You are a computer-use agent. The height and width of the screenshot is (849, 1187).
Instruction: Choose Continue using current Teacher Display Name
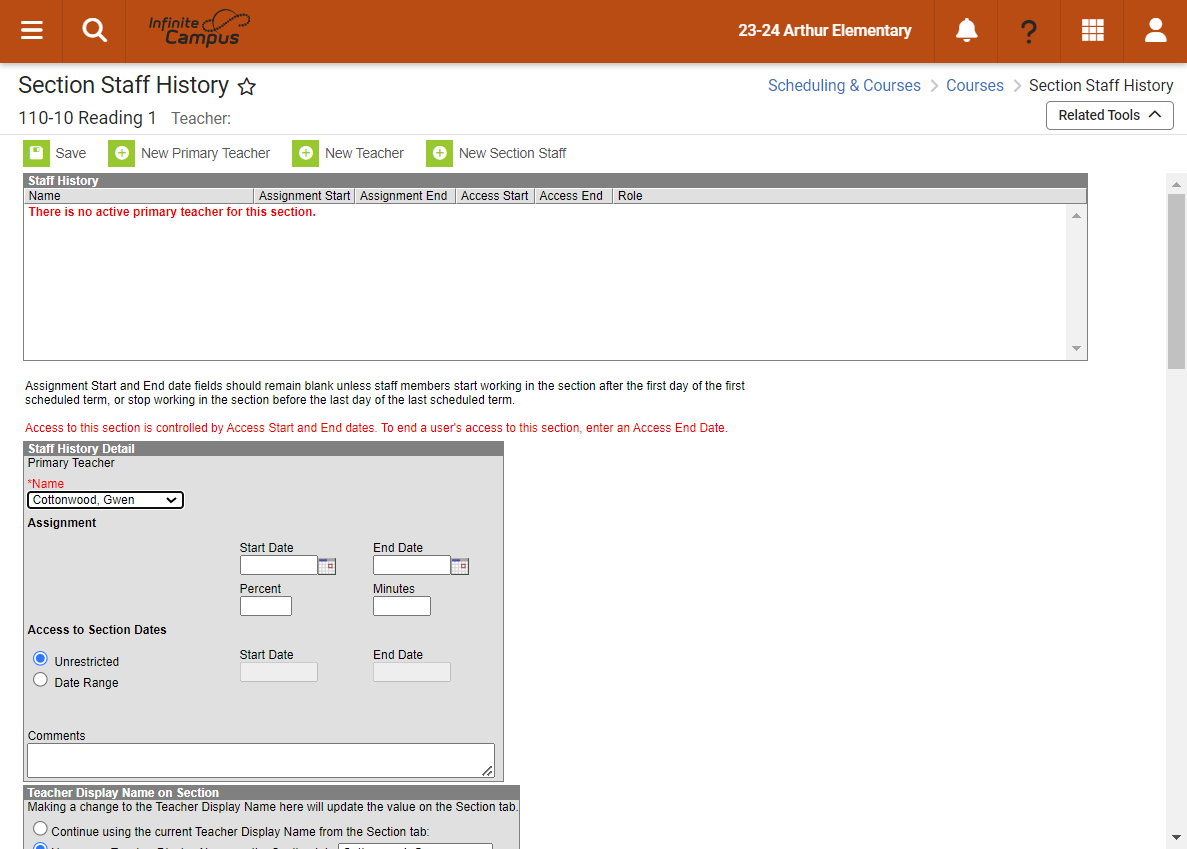tap(40, 829)
